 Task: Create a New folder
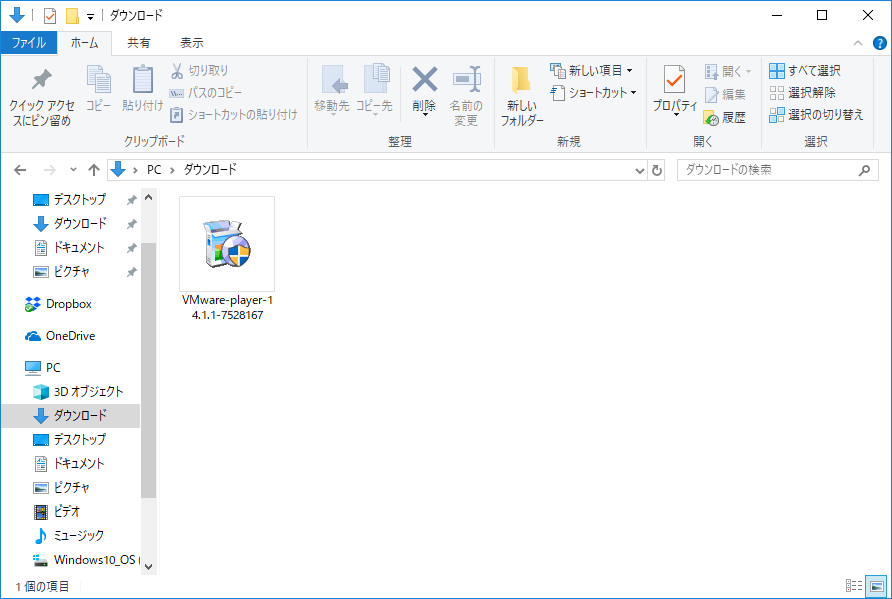tap(522, 96)
